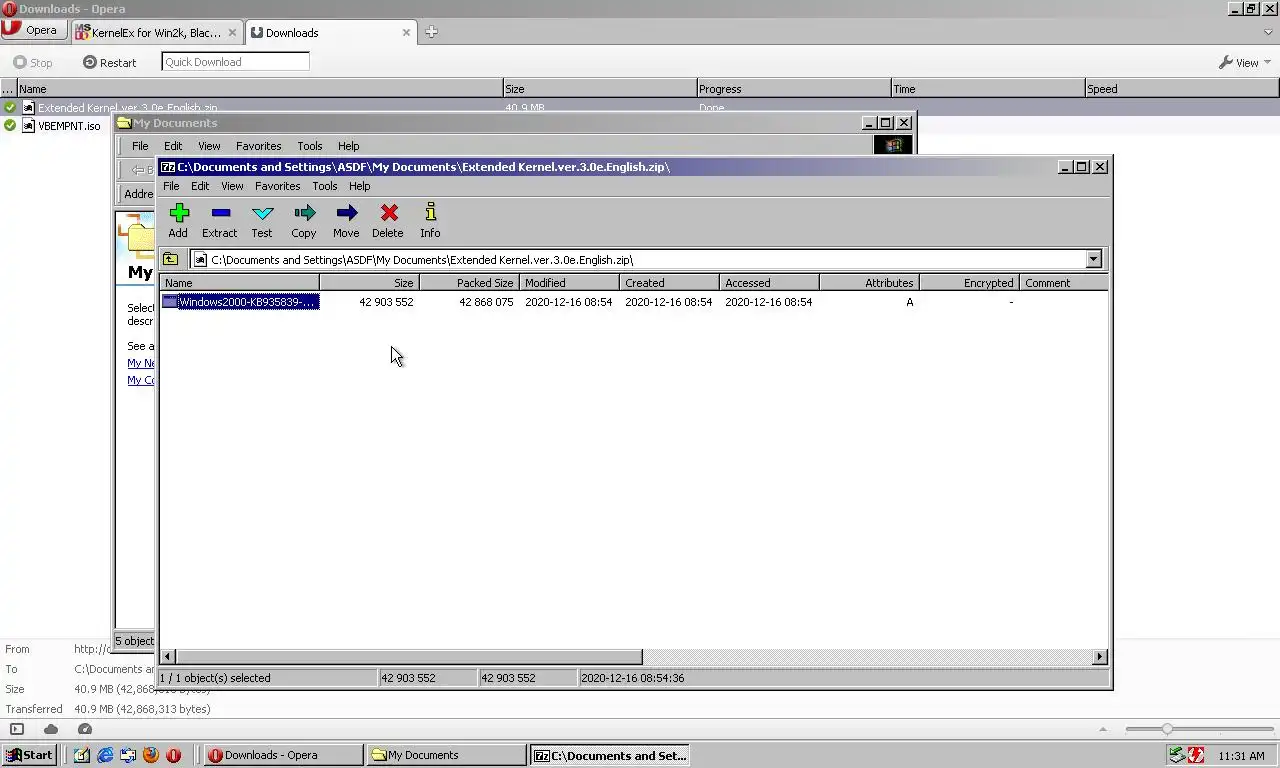
Task: Open the File menu in My Documents window
Action: tap(140, 146)
